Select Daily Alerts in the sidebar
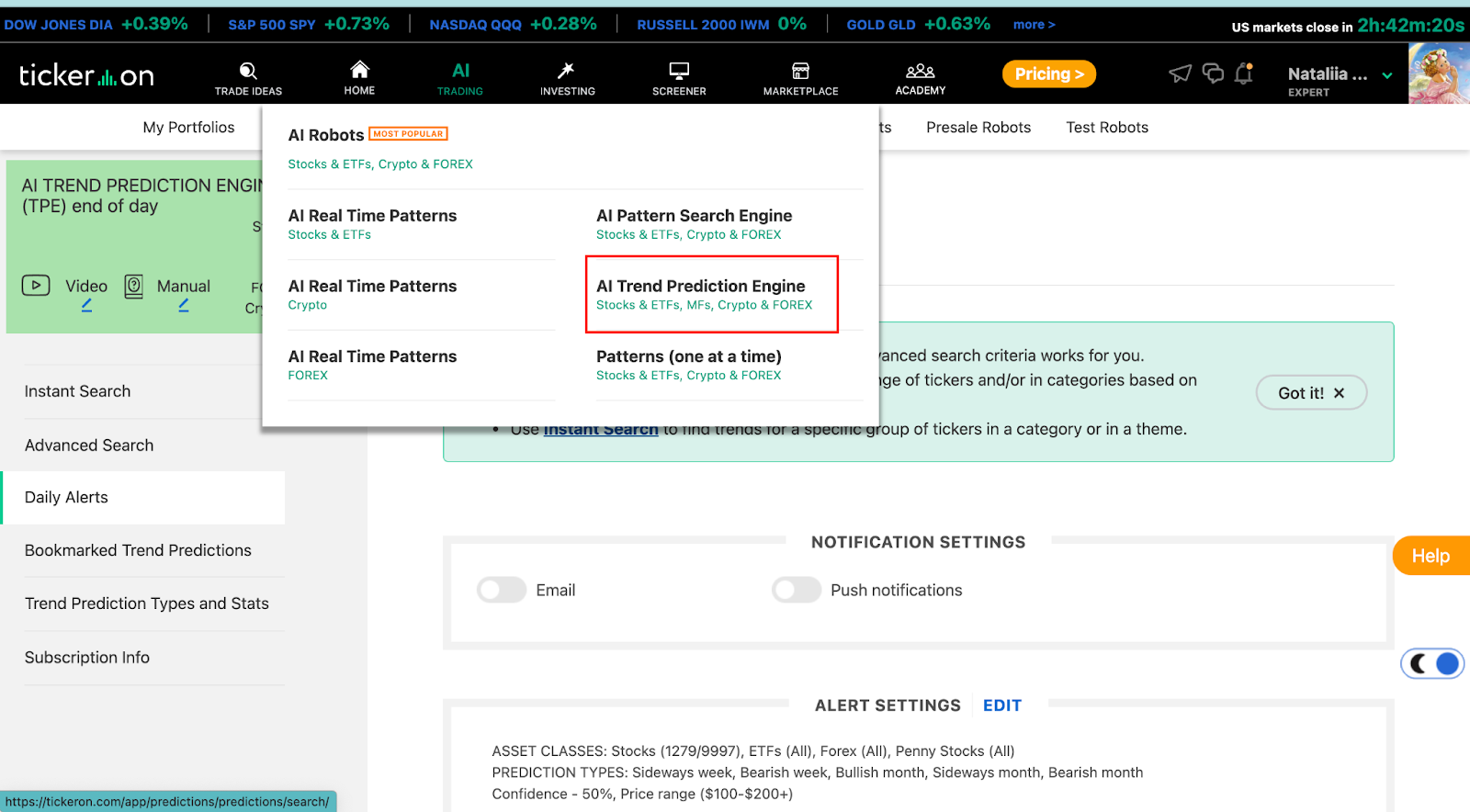 pos(143,498)
